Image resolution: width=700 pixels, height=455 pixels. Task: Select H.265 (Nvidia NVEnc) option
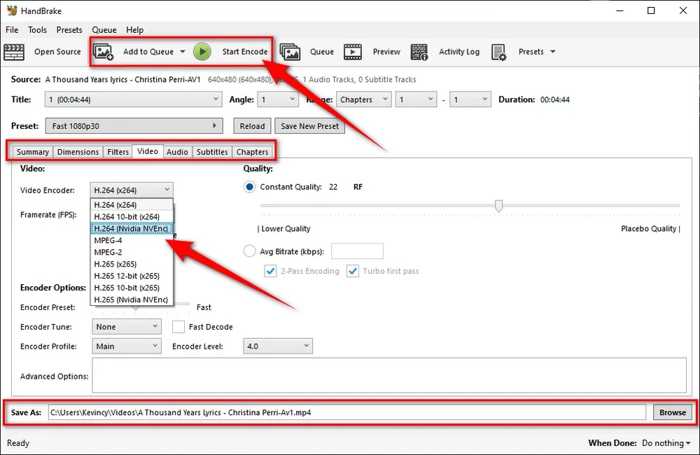(132, 300)
